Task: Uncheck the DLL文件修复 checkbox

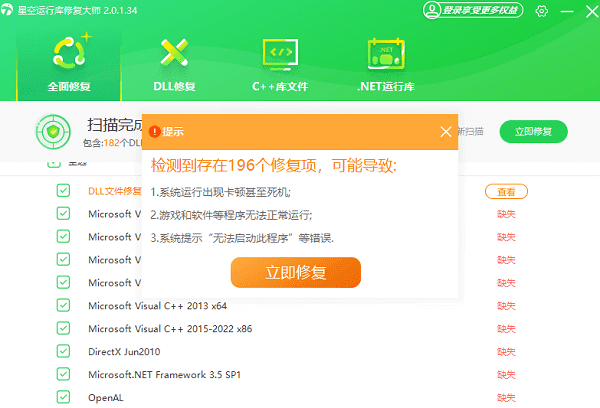Action: pos(63,190)
